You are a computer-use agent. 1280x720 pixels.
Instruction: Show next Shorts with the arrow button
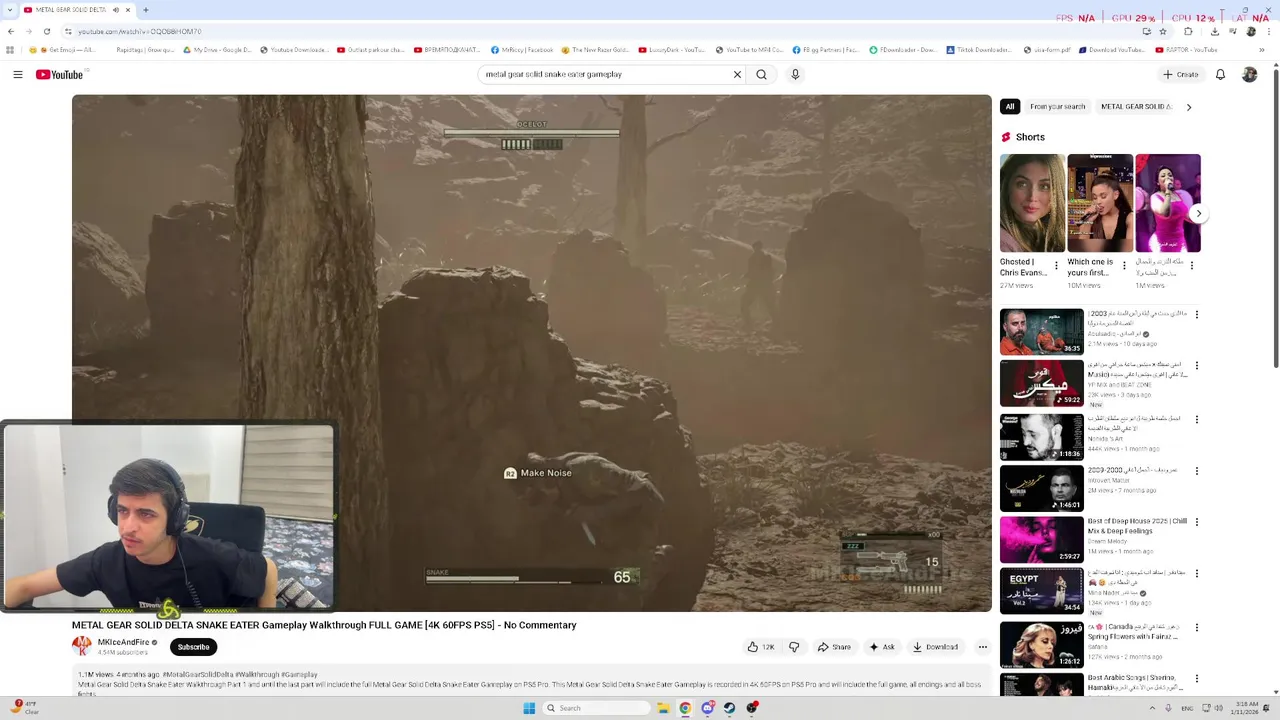1198,213
